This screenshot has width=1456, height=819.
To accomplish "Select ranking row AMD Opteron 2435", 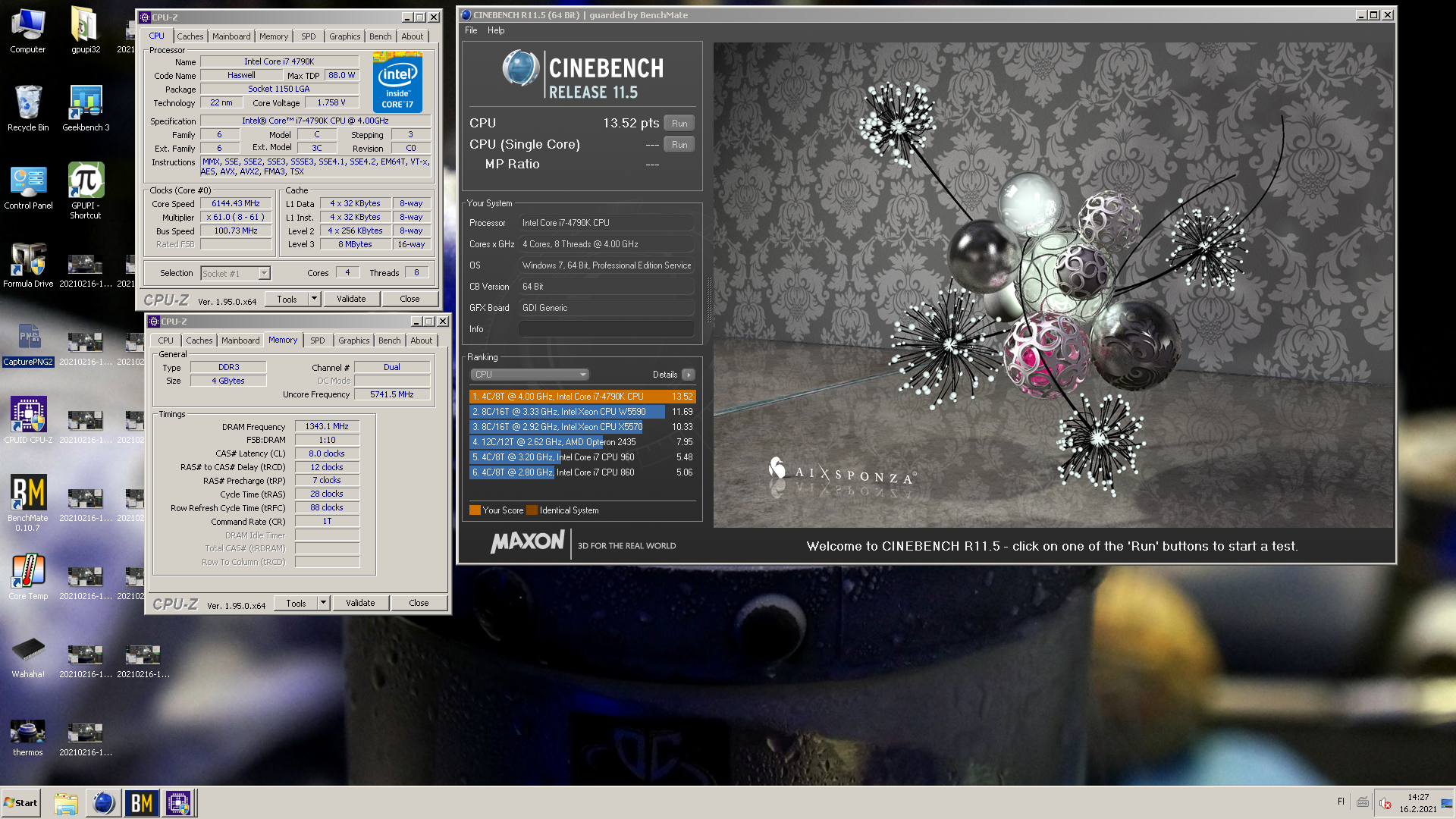I will [582, 442].
